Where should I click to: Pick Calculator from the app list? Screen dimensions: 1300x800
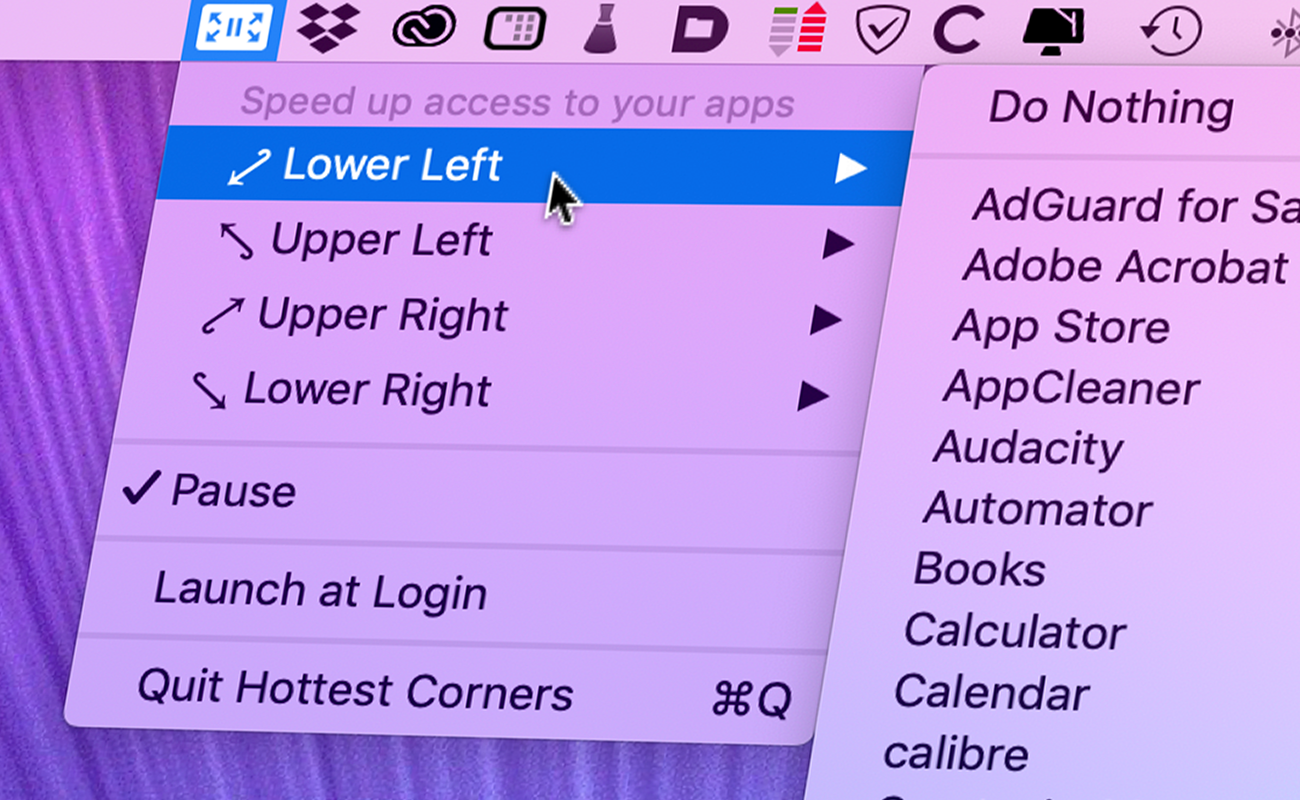(1015, 632)
